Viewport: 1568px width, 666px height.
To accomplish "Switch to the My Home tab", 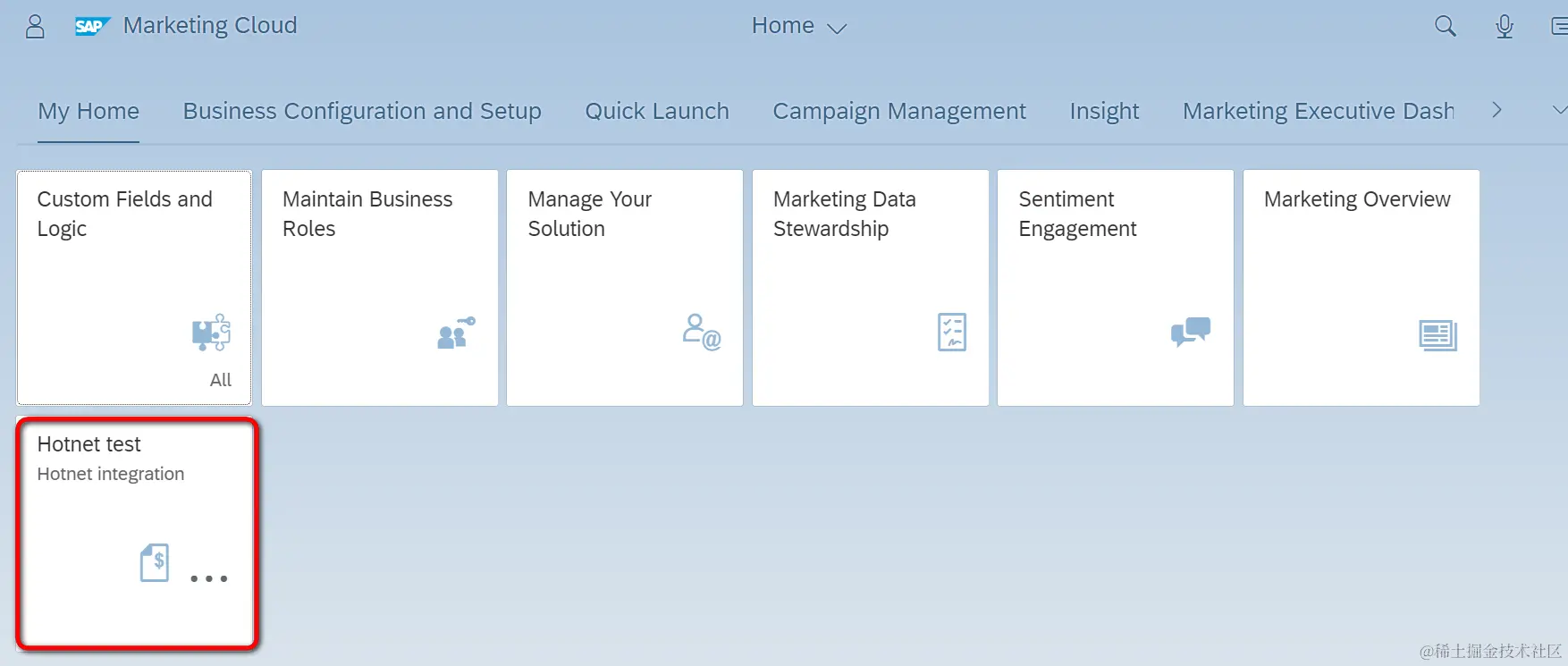I will pyautogui.click(x=89, y=111).
